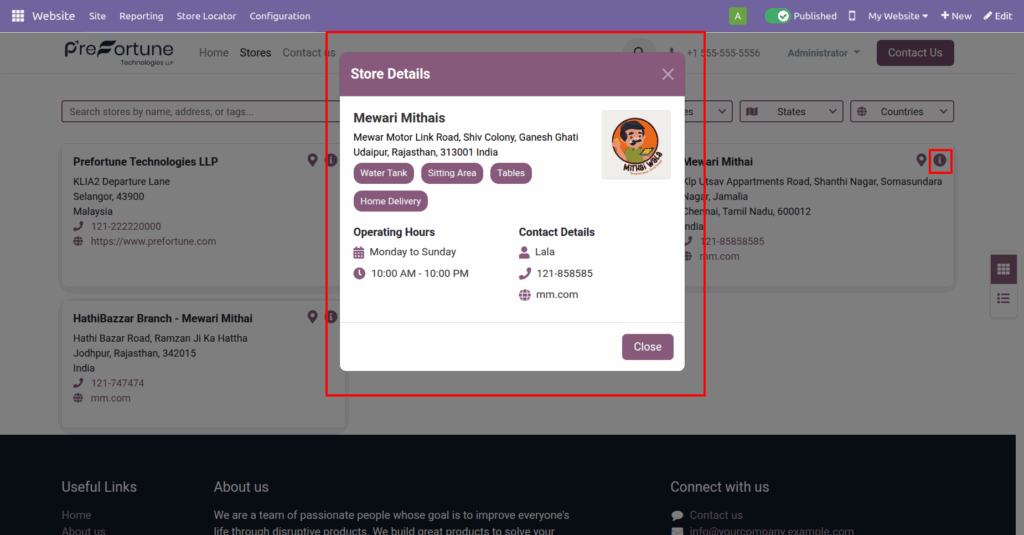Click phone icon on HathiBazzar card

[78, 383]
